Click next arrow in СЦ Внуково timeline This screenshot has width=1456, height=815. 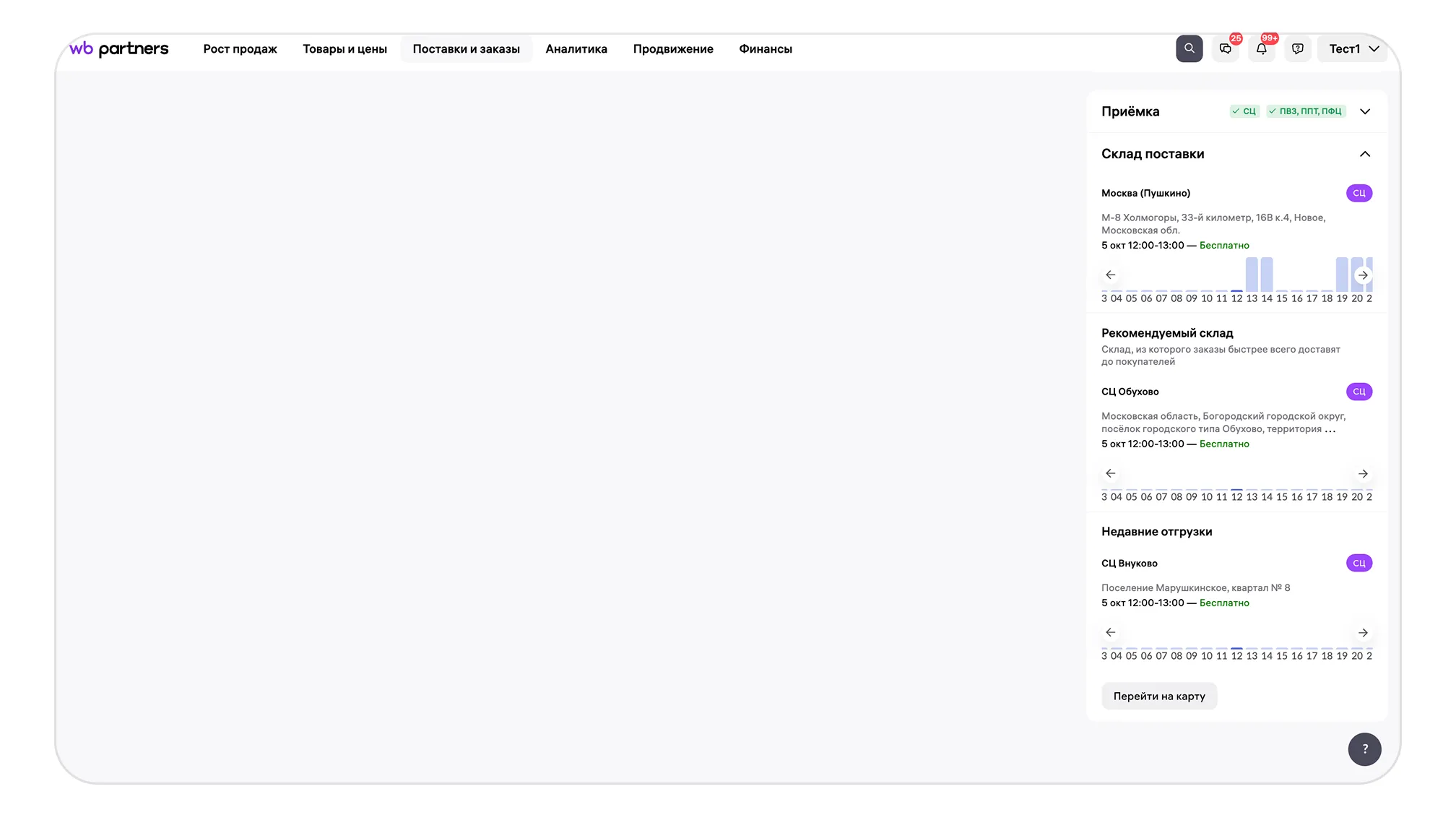1363,632
